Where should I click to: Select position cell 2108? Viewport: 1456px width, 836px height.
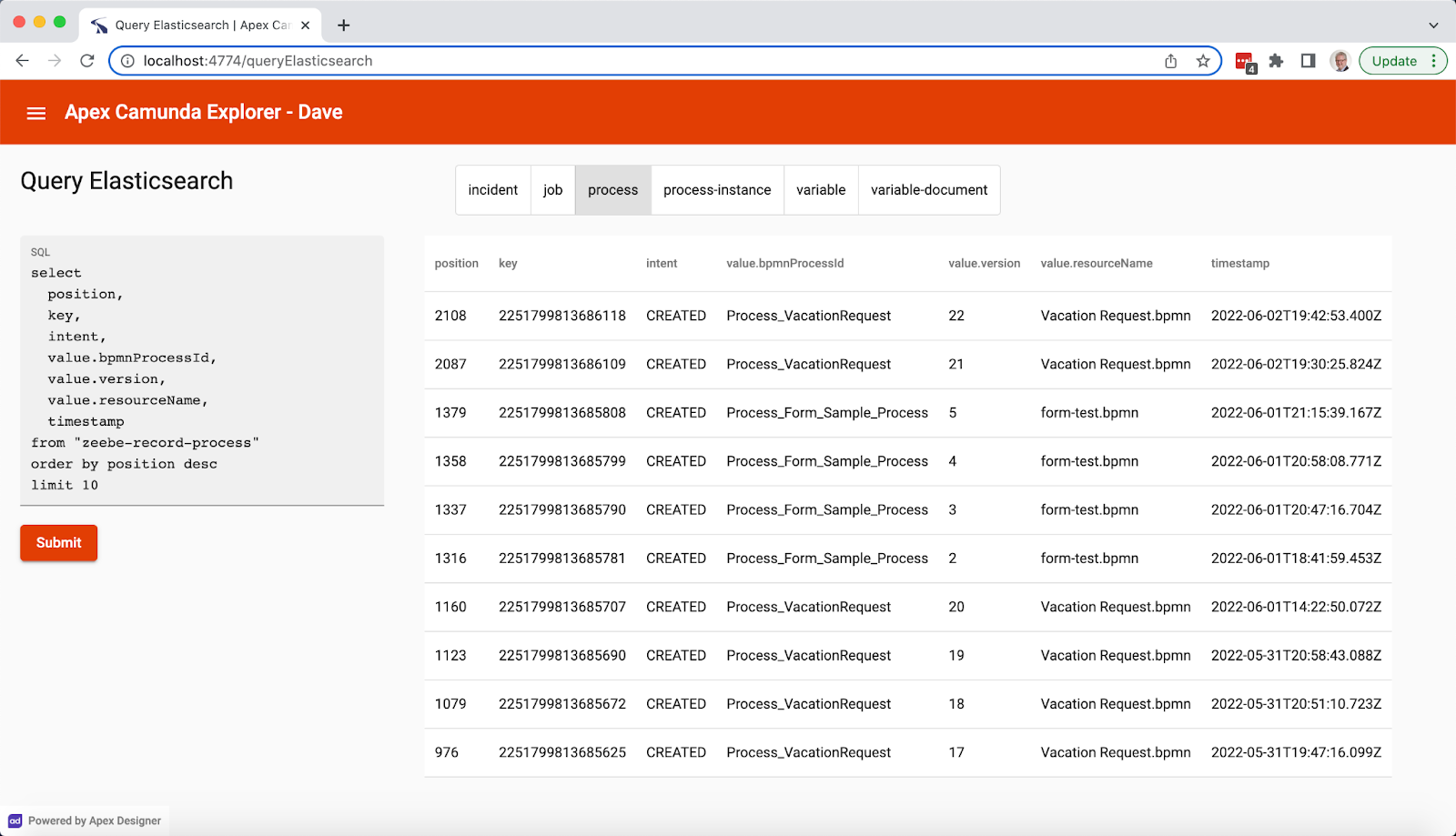click(450, 316)
